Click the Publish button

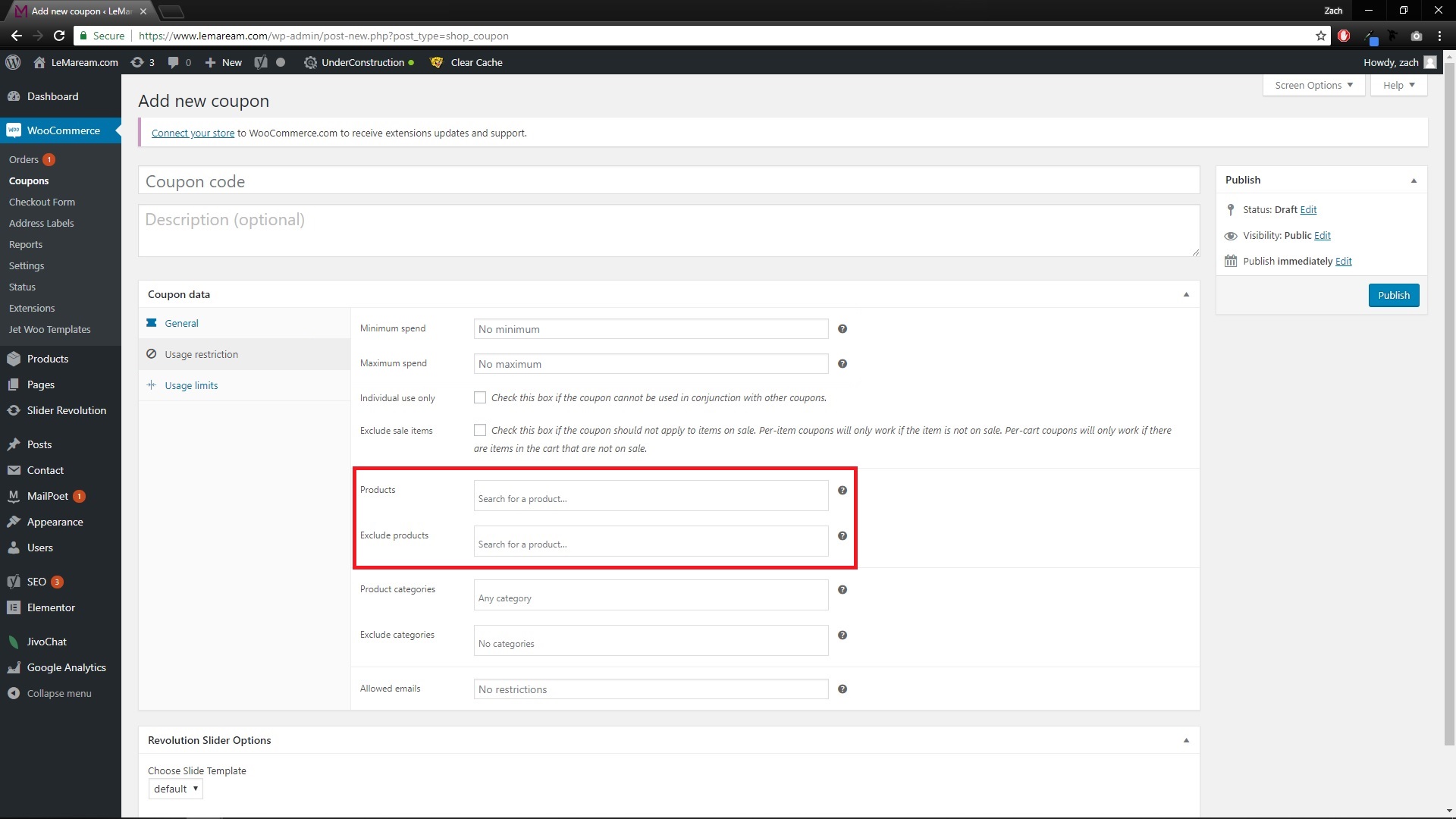pyautogui.click(x=1394, y=295)
